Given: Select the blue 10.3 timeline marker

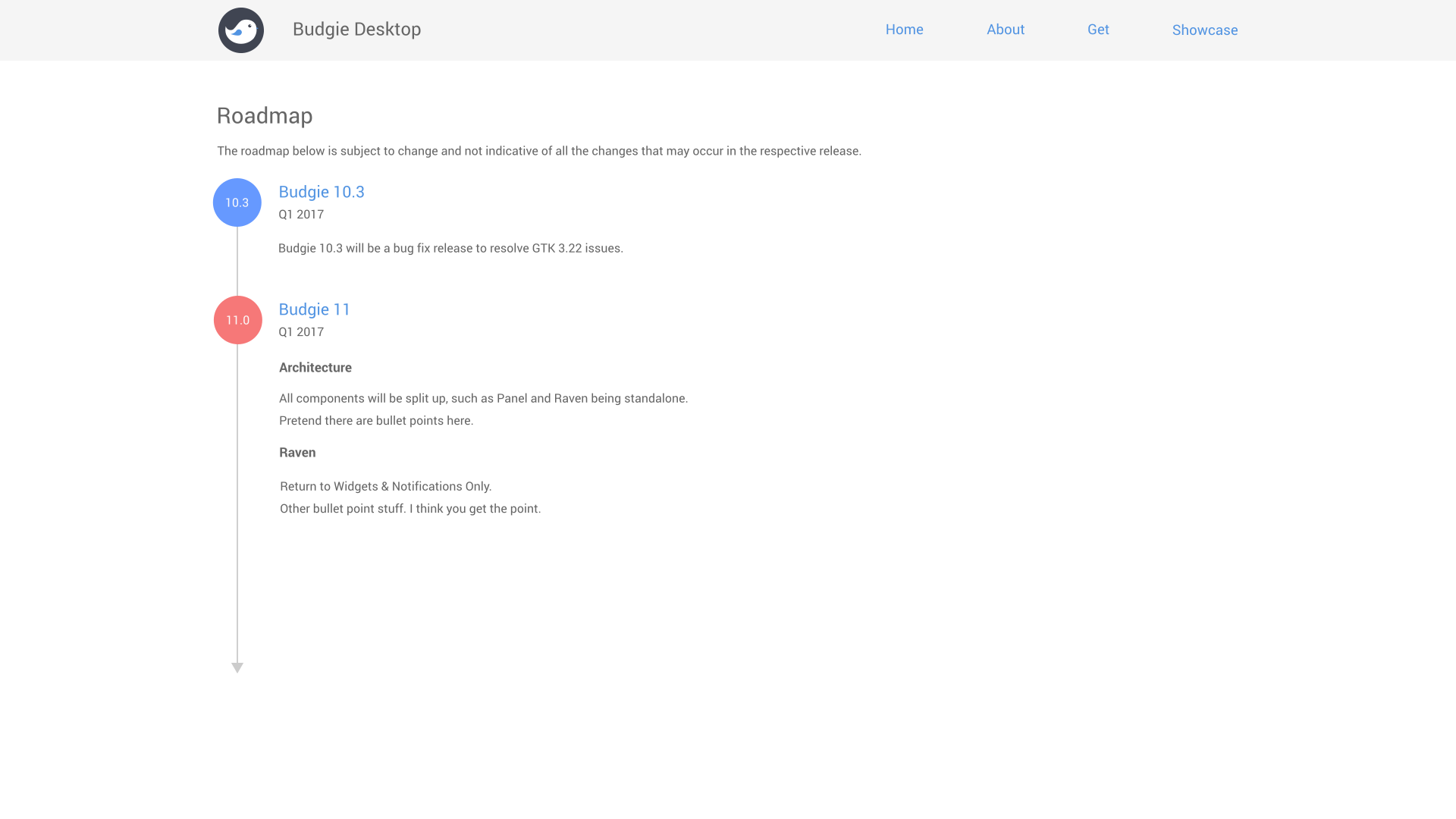Looking at the screenshot, I should click(237, 202).
